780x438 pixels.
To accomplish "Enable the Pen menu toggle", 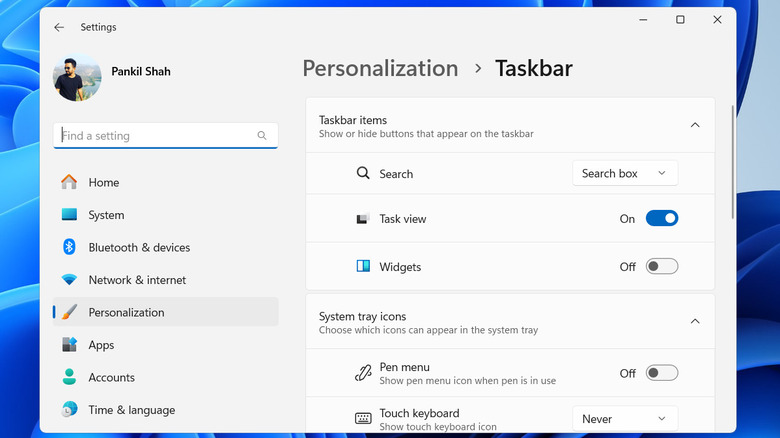I will tap(662, 373).
